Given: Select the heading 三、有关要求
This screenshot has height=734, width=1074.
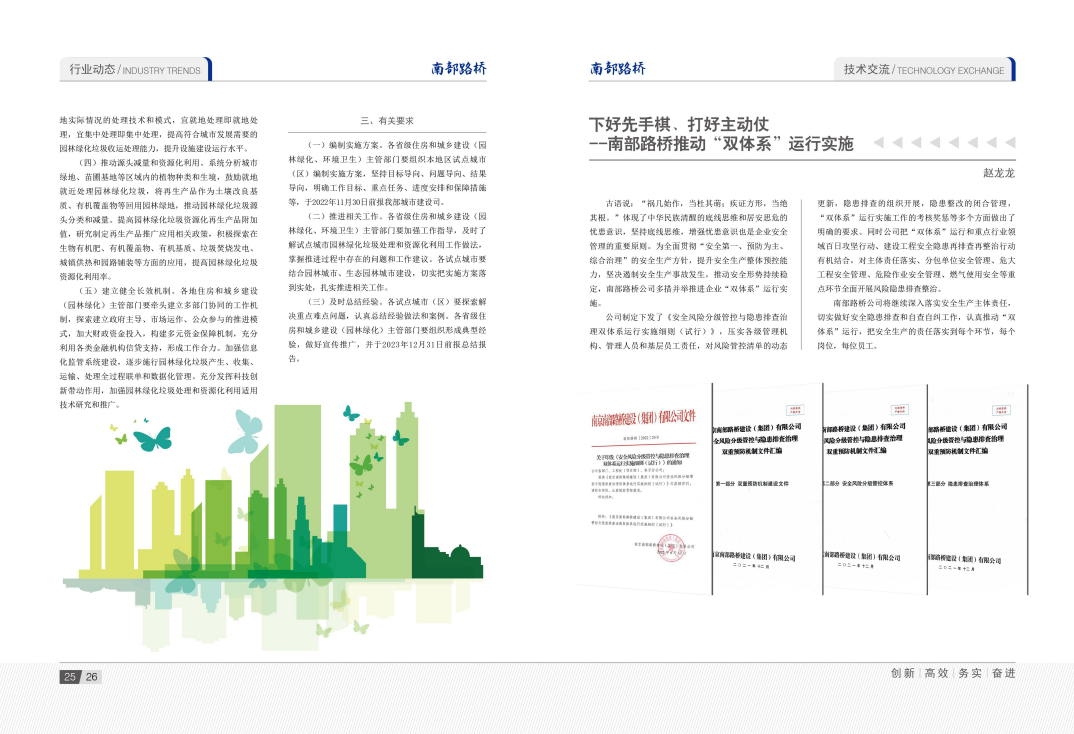Looking at the screenshot, I should pyautogui.click(x=387, y=121).
